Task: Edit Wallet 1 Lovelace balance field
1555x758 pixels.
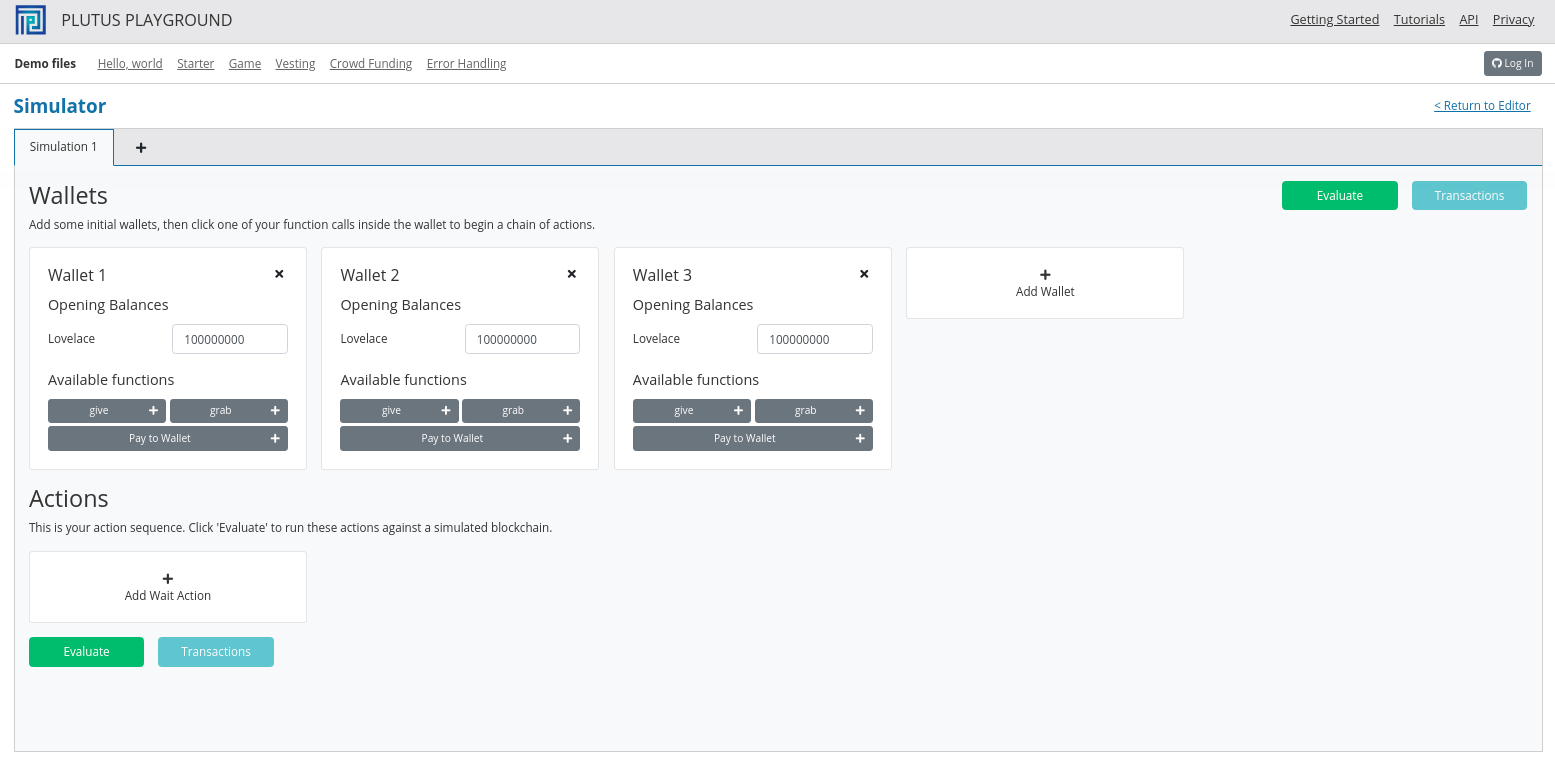Action: 230,339
